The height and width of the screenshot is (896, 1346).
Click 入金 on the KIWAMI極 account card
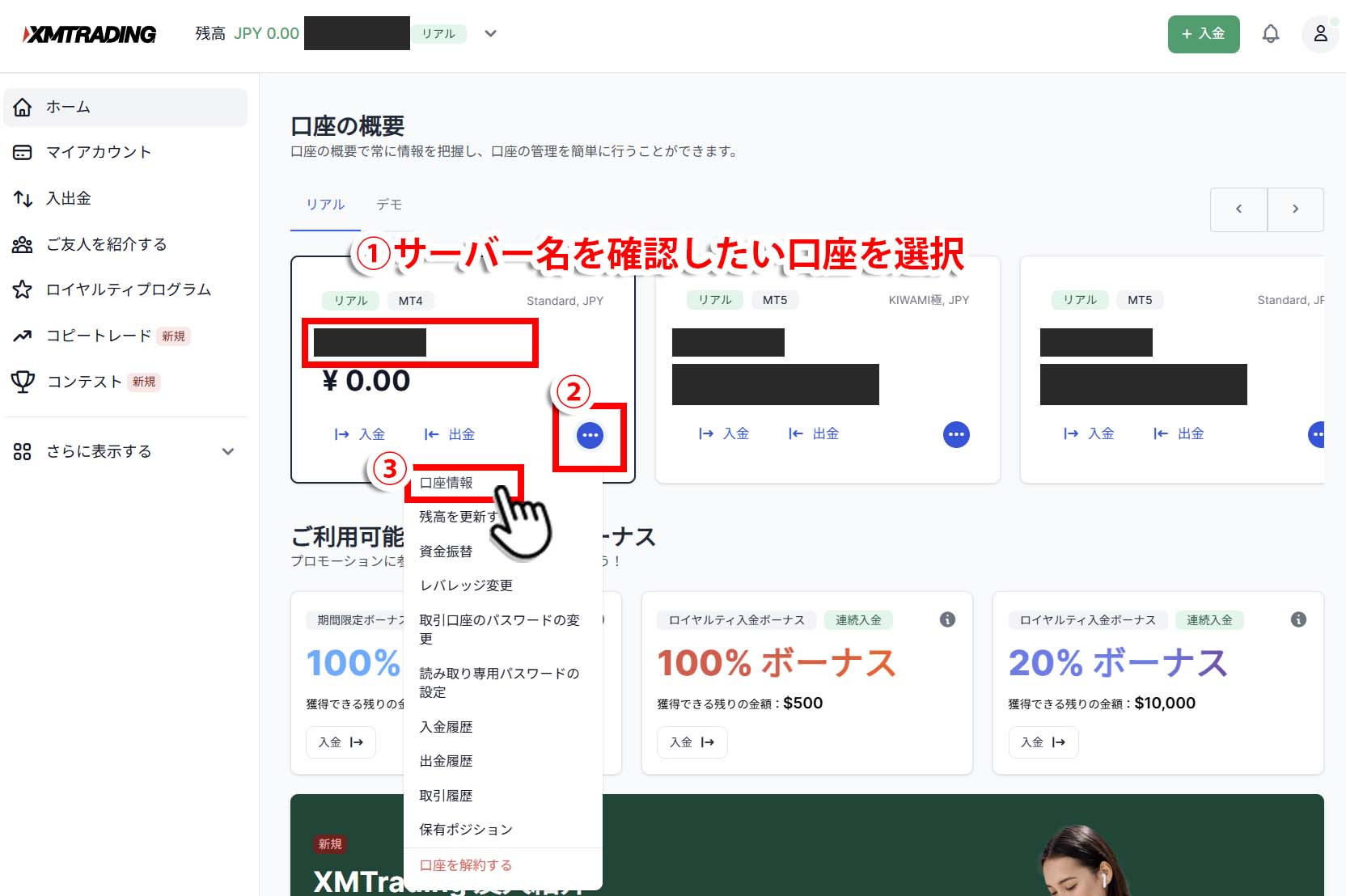tap(724, 433)
